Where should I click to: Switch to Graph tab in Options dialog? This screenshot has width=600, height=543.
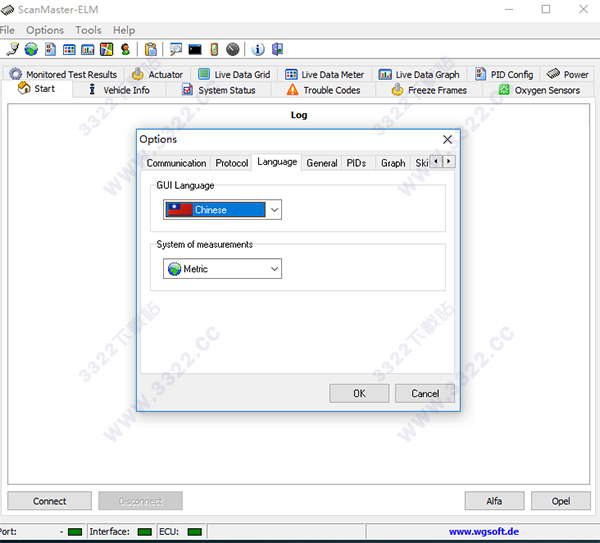pyautogui.click(x=393, y=163)
